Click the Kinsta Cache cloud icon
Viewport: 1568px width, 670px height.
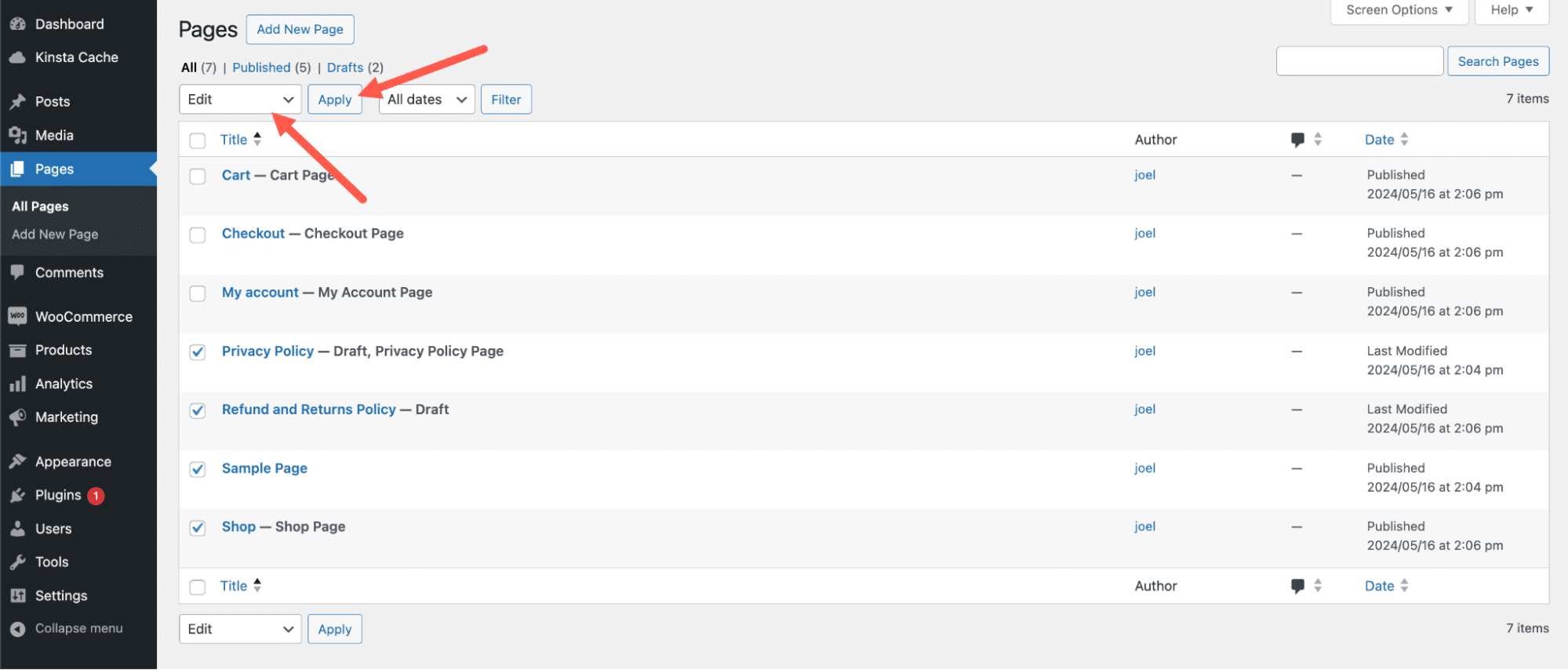(17, 57)
